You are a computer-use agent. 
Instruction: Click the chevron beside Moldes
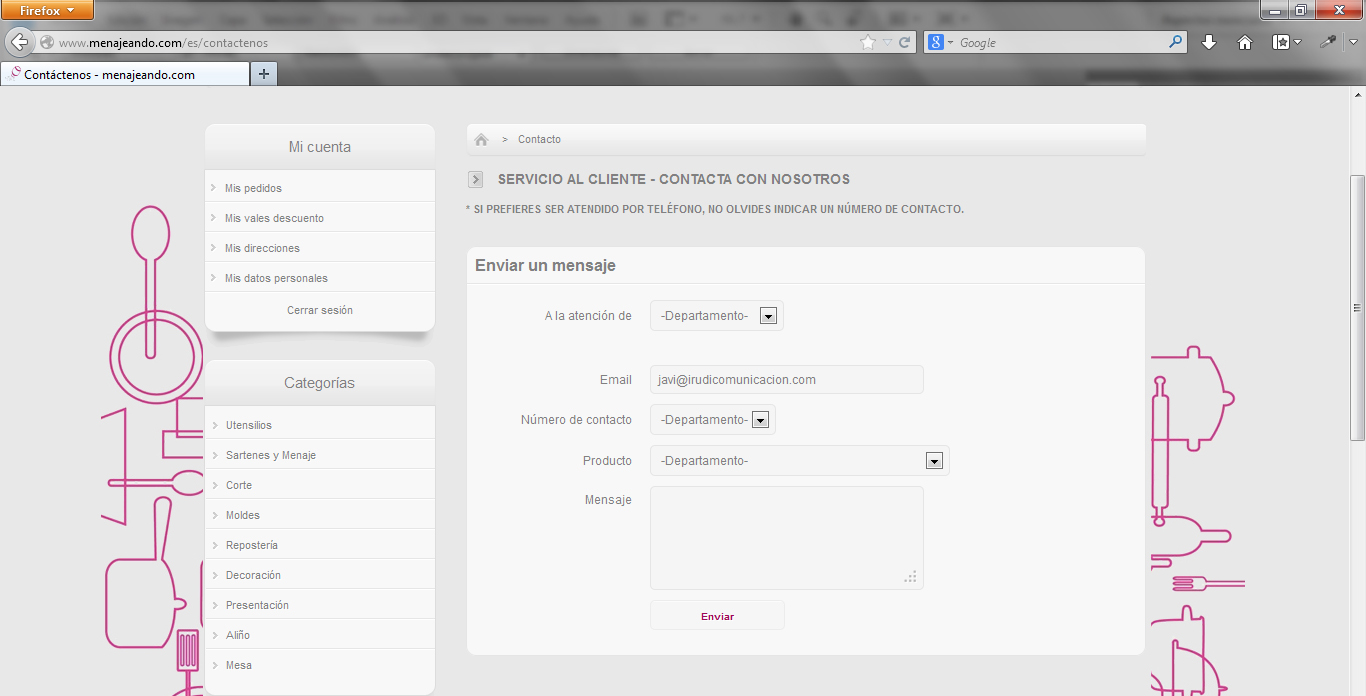(x=214, y=515)
